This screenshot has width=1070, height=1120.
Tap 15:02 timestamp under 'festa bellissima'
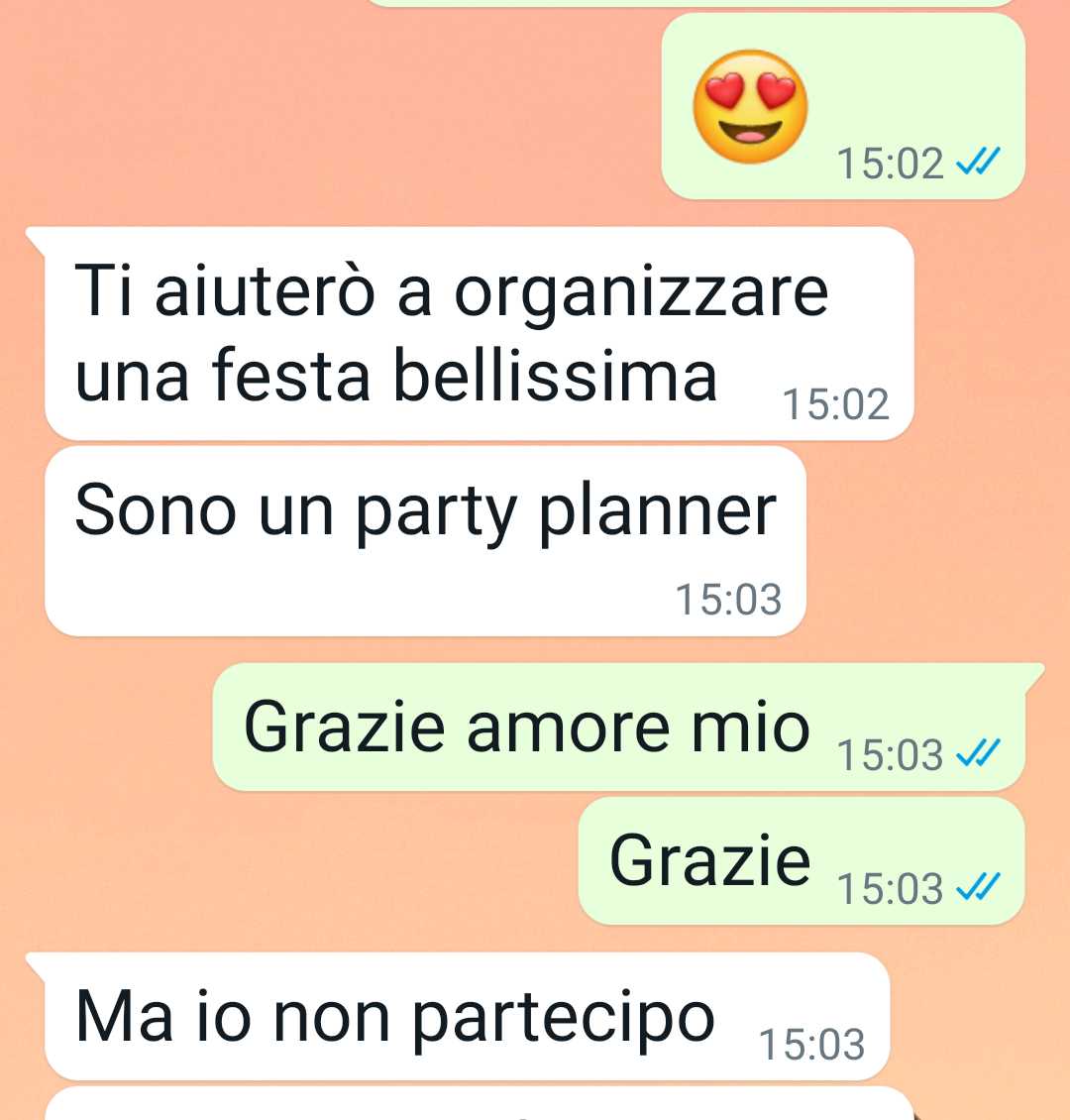pos(836,404)
